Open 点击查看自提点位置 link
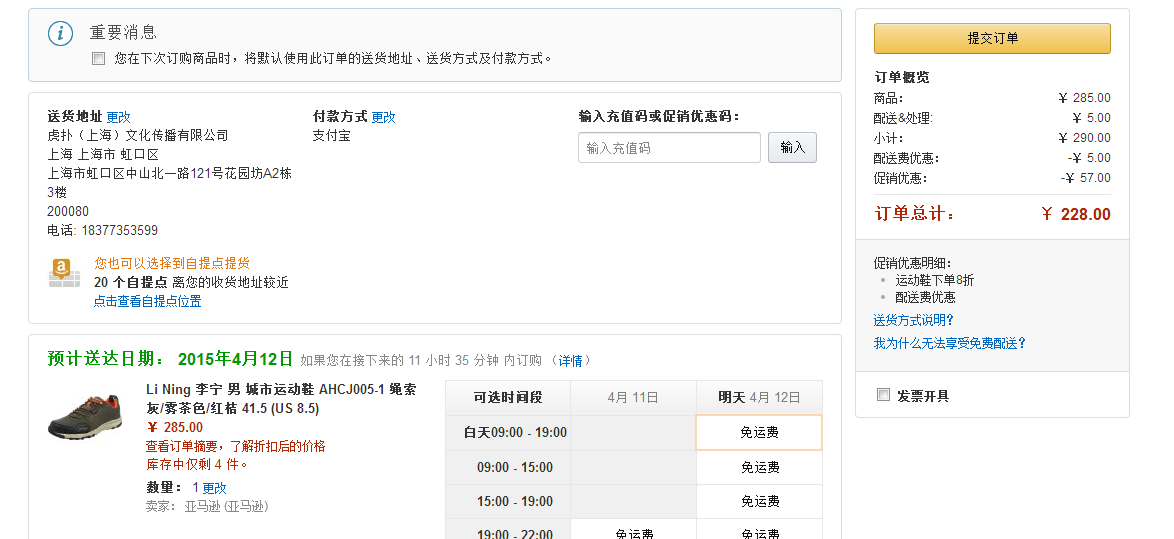This screenshot has width=1174, height=539. [x=147, y=301]
